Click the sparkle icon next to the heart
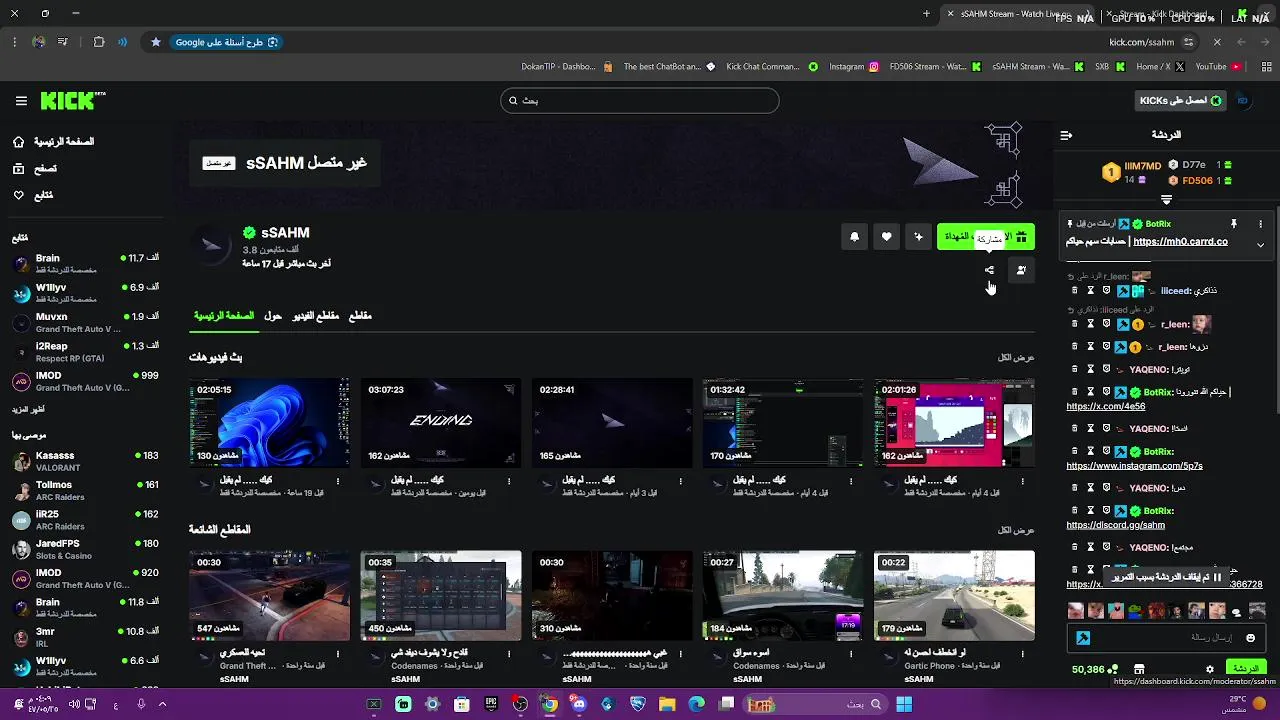Image resolution: width=1280 pixels, height=720 pixels. (918, 237)
